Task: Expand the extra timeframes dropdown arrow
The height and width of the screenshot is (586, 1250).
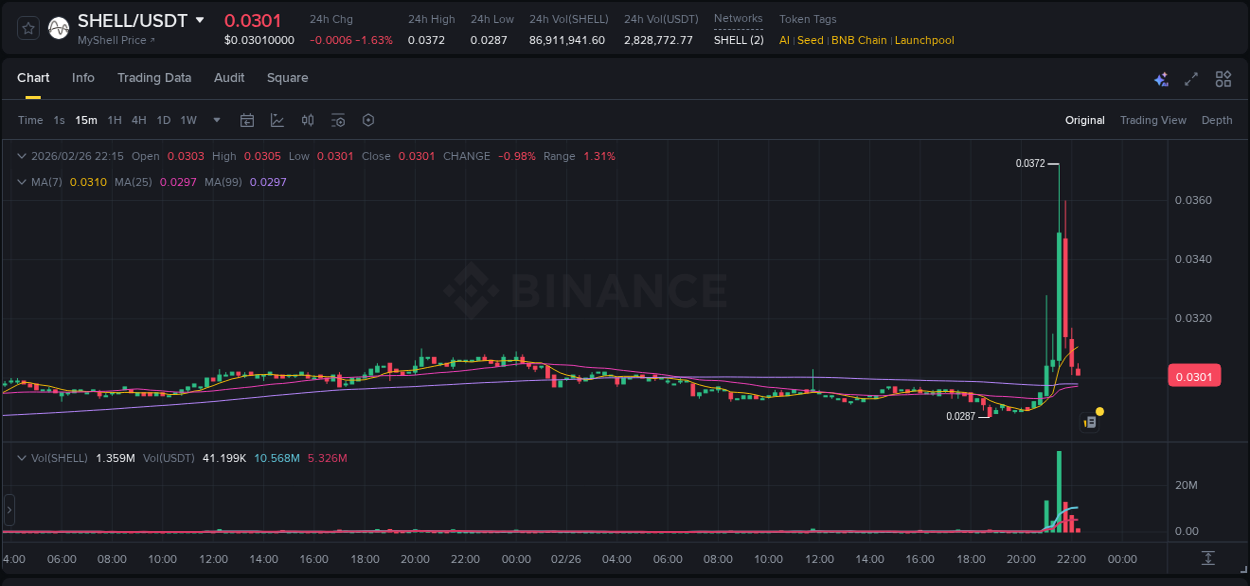Action: [215, 120]
